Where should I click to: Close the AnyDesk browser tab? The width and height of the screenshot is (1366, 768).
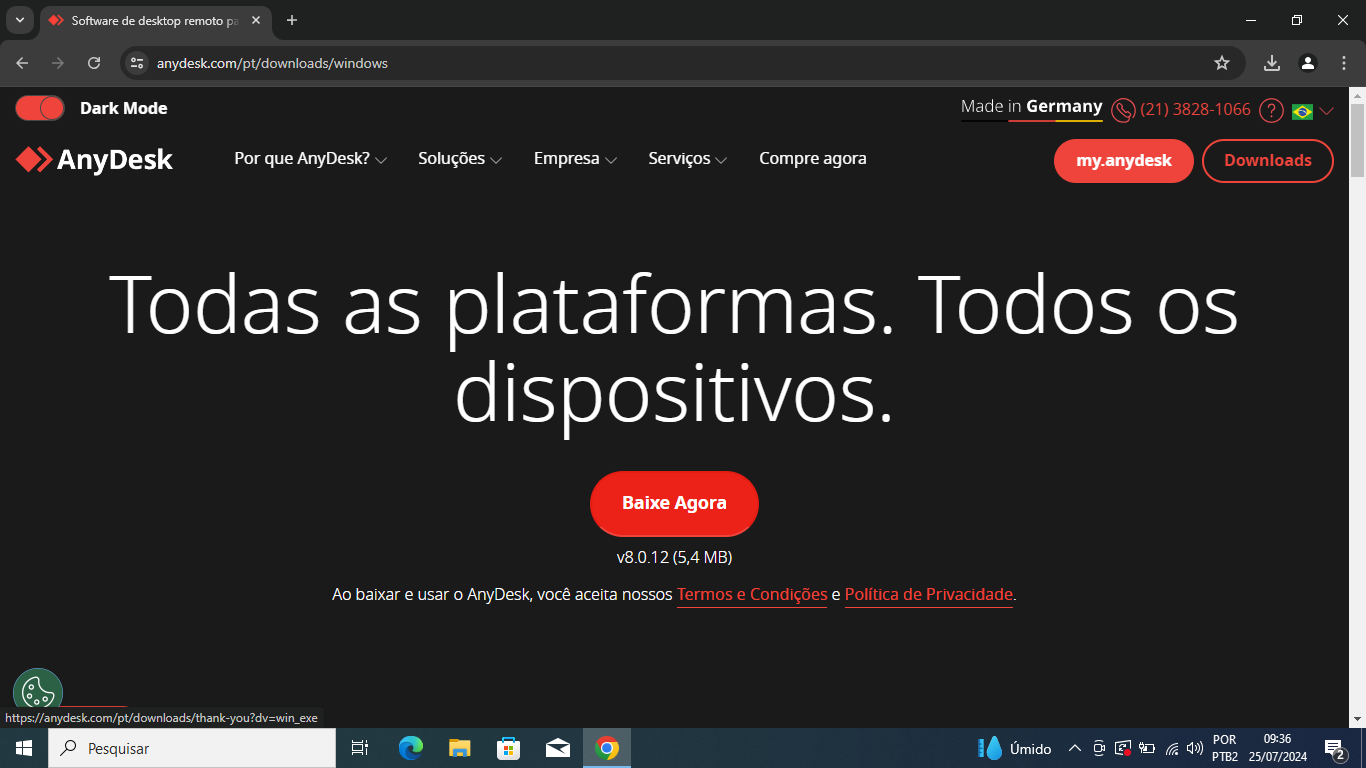point(255,20)
